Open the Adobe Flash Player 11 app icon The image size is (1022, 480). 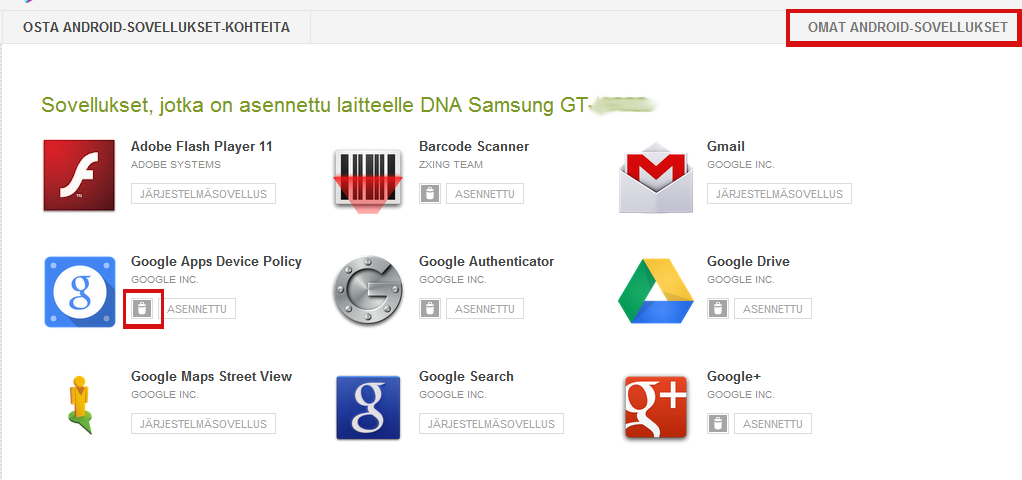[79, 176]
